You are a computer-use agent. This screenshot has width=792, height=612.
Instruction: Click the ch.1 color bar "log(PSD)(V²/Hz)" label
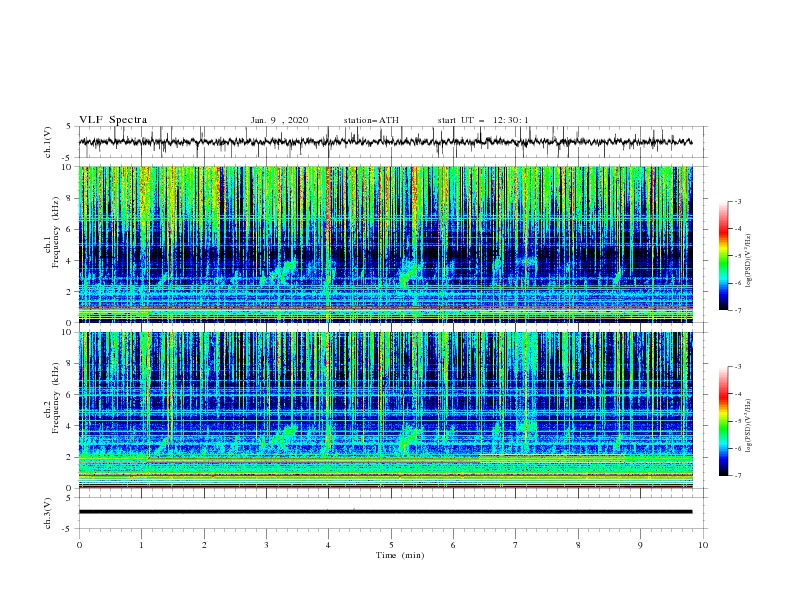point(749,261)
